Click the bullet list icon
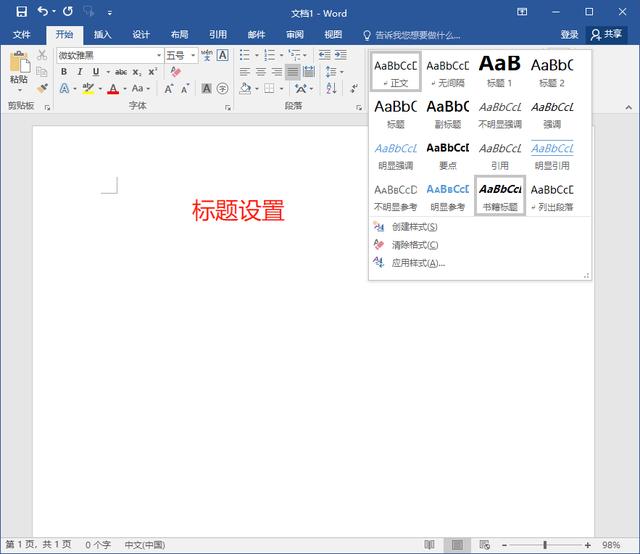640x554 pixels. click(244, 55)
